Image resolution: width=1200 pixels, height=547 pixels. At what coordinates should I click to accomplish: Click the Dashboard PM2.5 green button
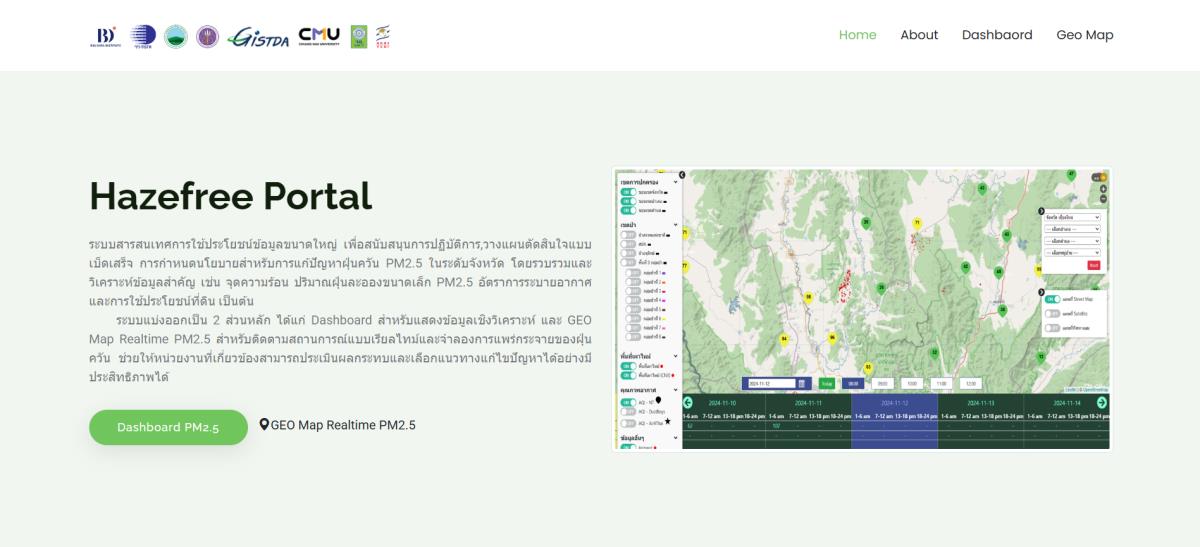[x=168, y=427]
